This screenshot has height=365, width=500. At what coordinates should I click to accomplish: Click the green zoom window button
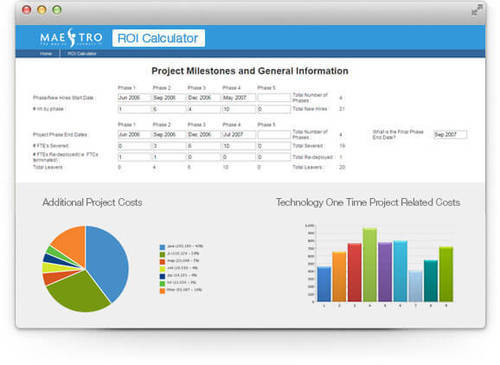[x=57, y=10]
